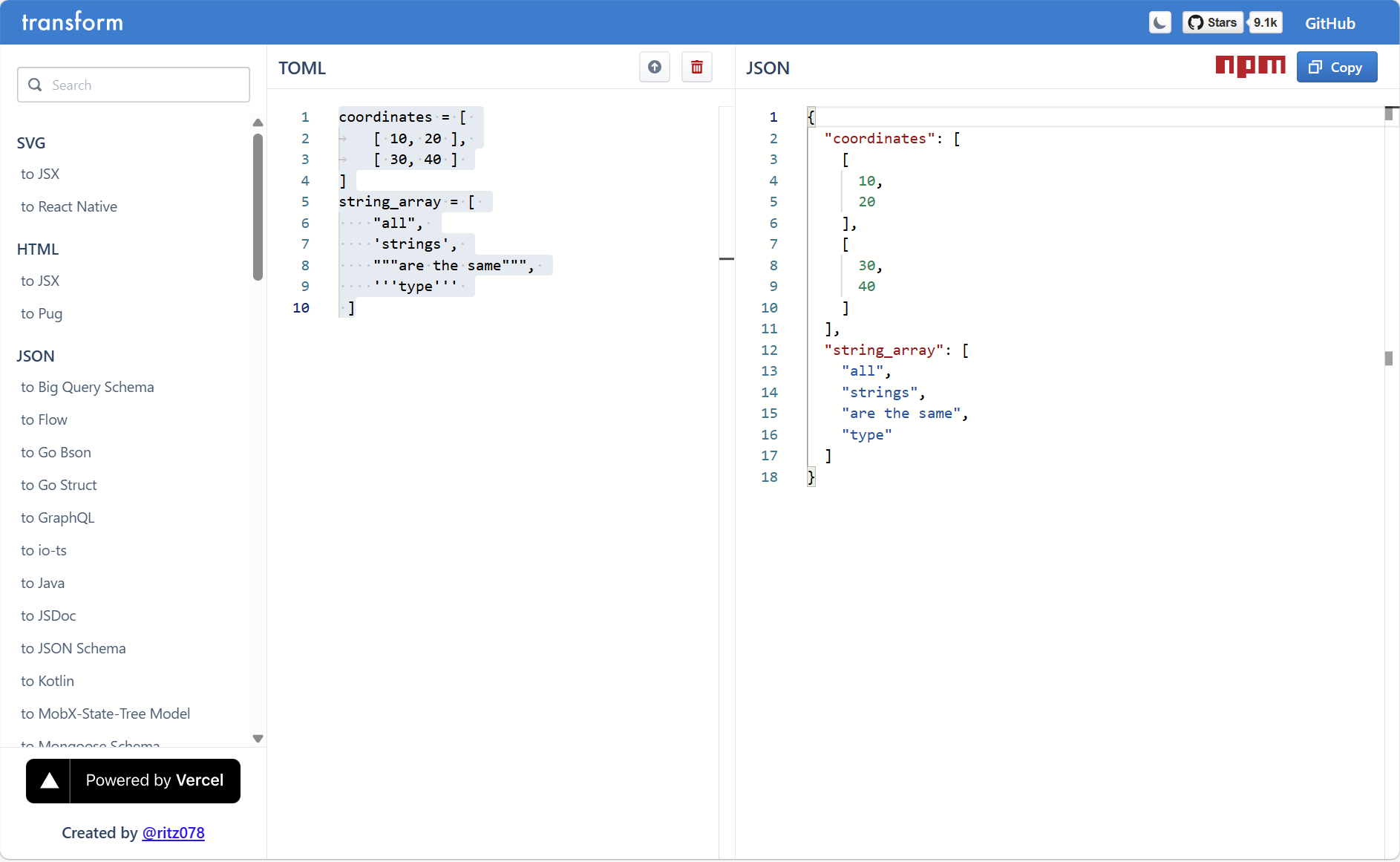
Task: Copy the JSON output
Action: point(1336,68)
